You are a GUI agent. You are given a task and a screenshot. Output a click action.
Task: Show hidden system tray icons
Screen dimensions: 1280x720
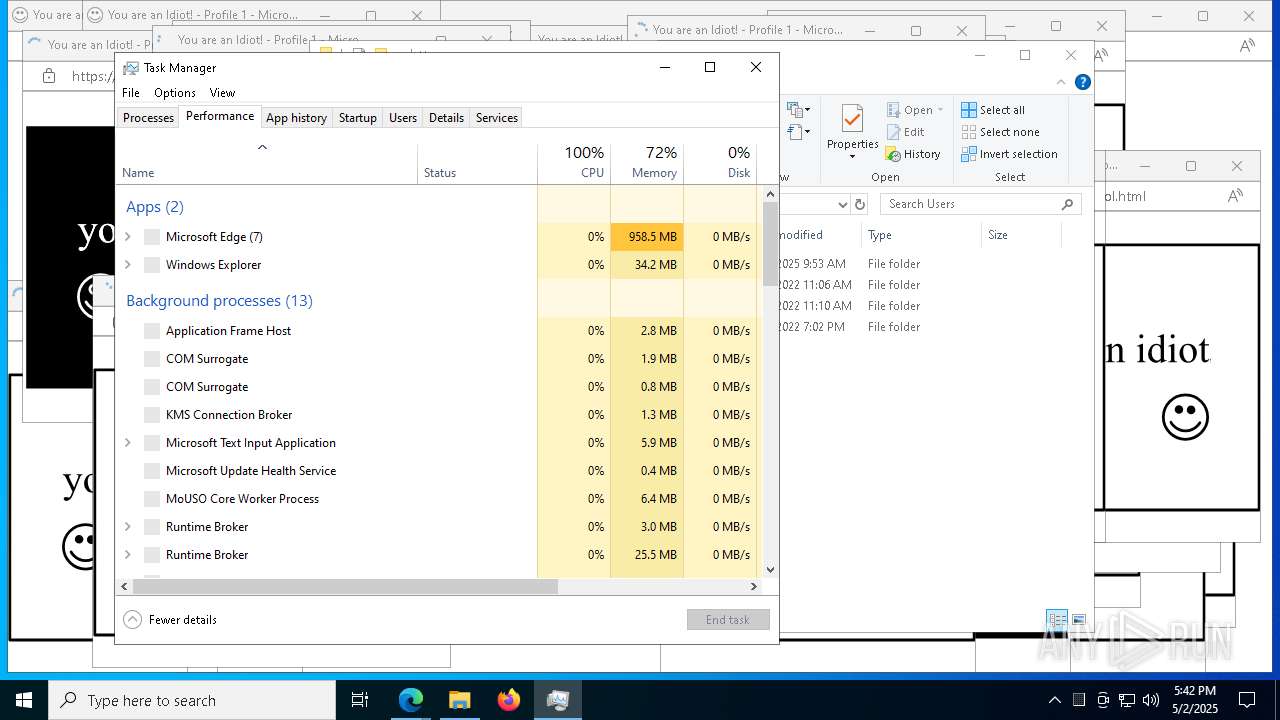point(1055,700)
